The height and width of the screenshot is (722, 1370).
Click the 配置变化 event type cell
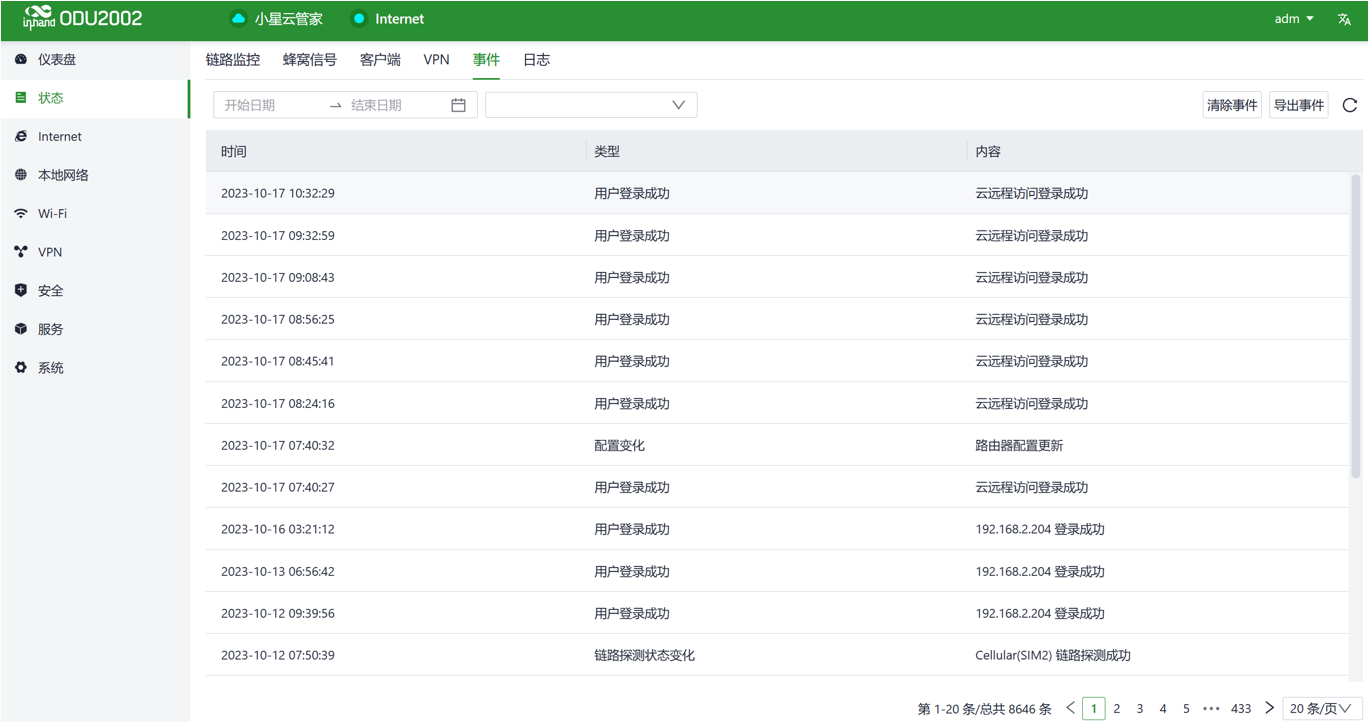620,446
